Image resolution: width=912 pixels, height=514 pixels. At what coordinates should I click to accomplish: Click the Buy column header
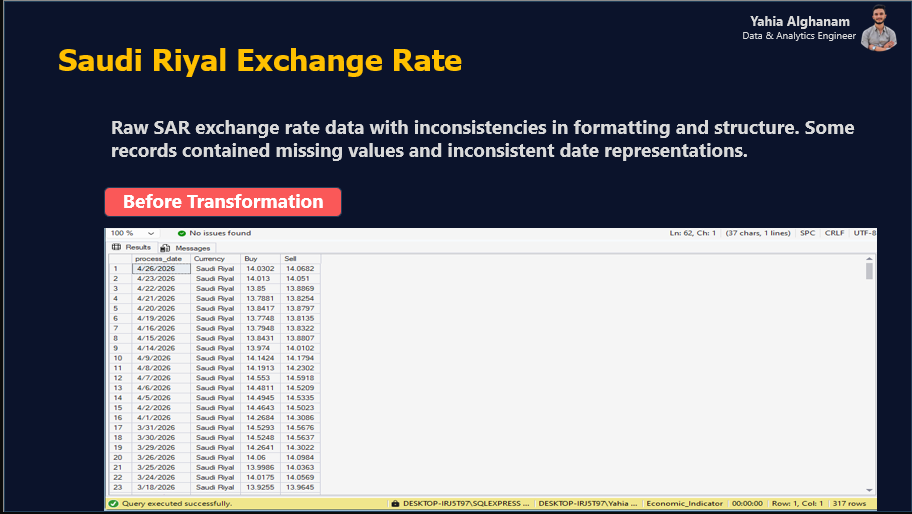click(260, 259)
